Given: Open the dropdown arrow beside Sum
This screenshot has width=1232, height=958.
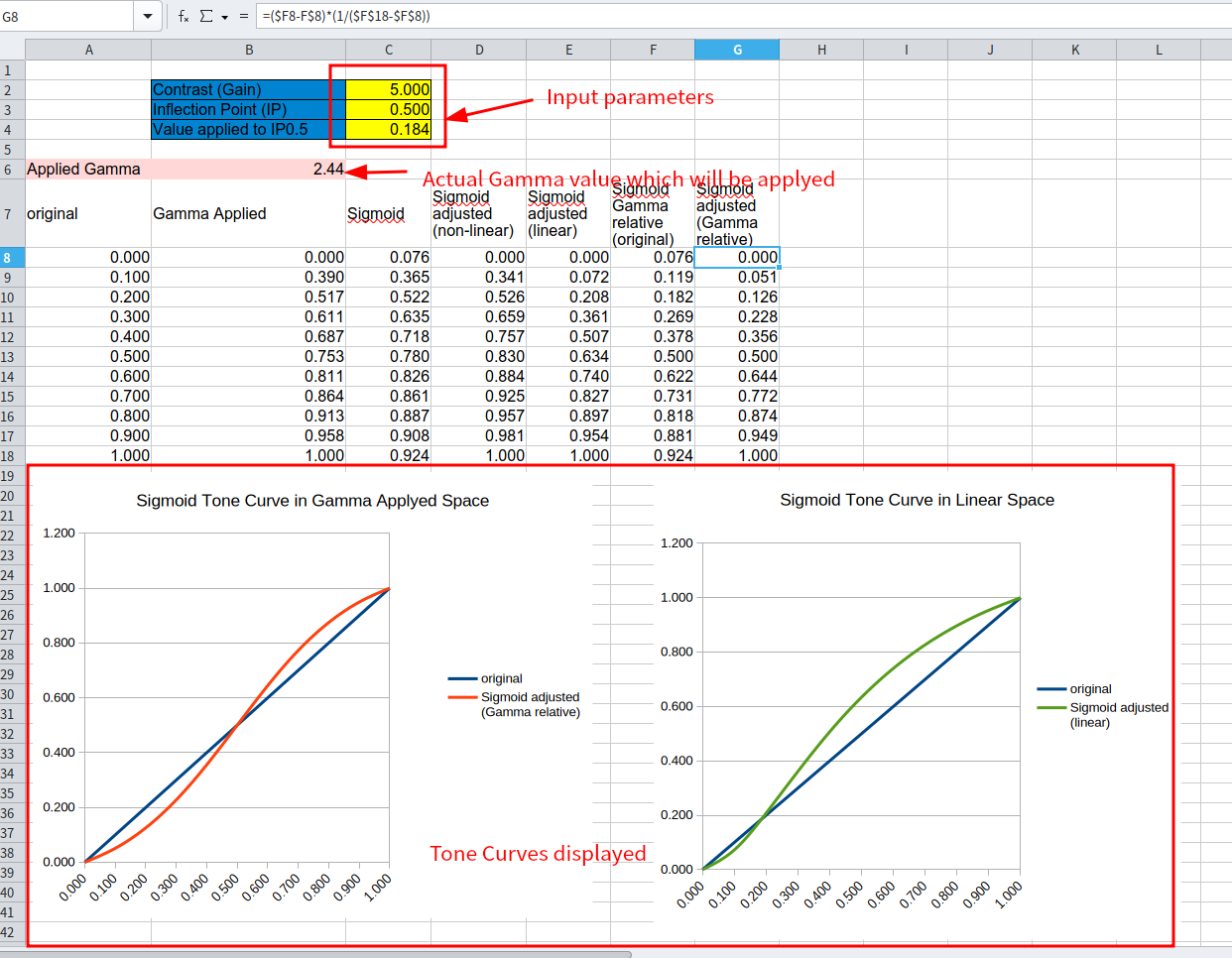Looking at the screenshot, I should click(x=224, y=17).
